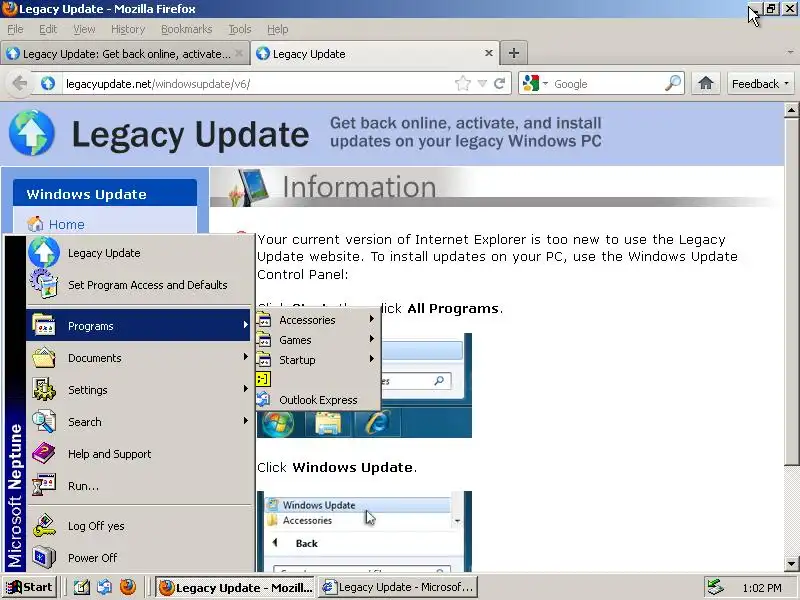Click the taskbar clock showing 1:02 PM
800x600 pixels.
[x=762, y=588]
